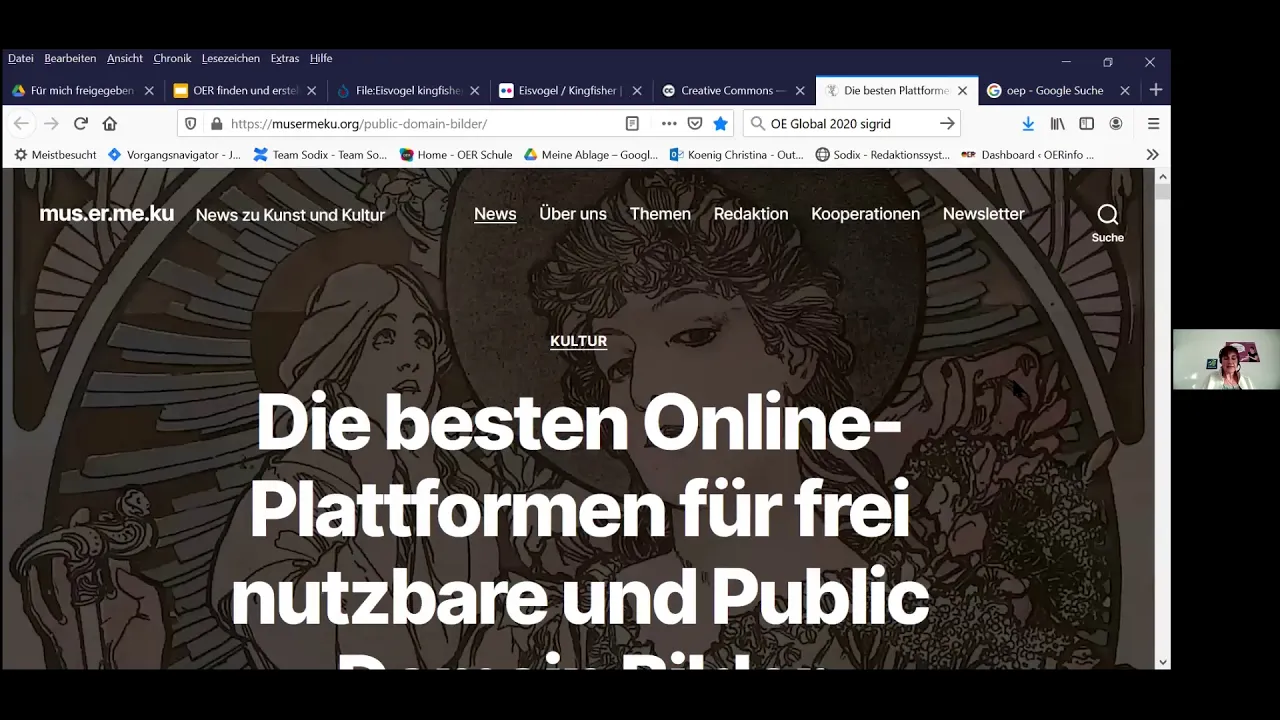Open the Redaktion navigation link

pyautogui.click(x=751, y=214)
